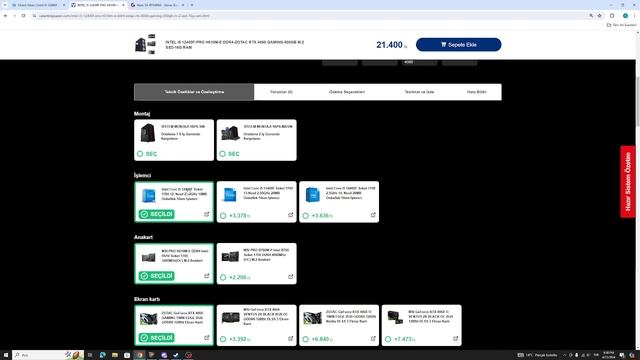Open external link on +7.473 graphics card
Screen dimensions: 640x360
[456, 338]
